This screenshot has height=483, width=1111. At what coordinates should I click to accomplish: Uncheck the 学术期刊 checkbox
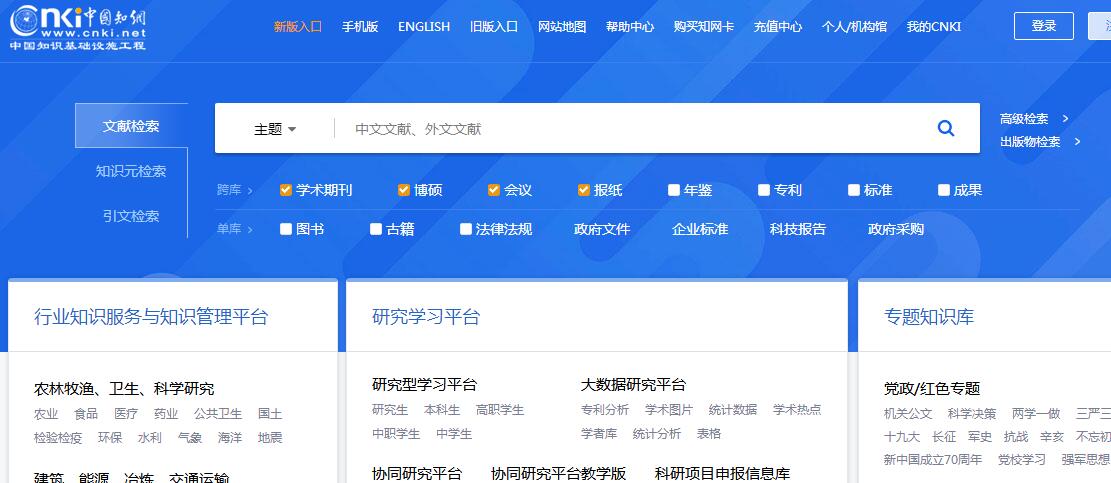coord(286,190)
